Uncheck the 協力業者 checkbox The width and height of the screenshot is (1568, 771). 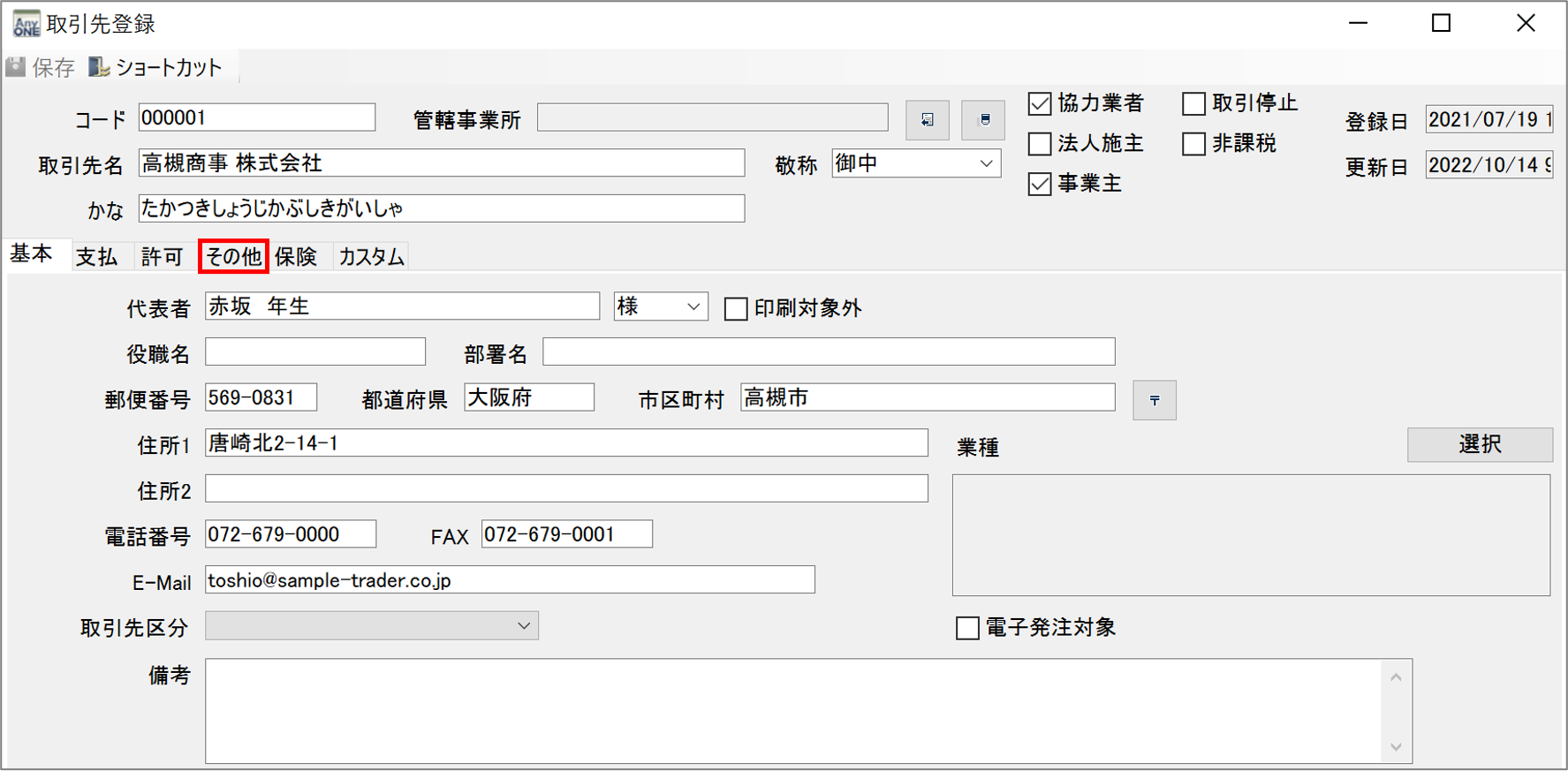(1040, 104)
